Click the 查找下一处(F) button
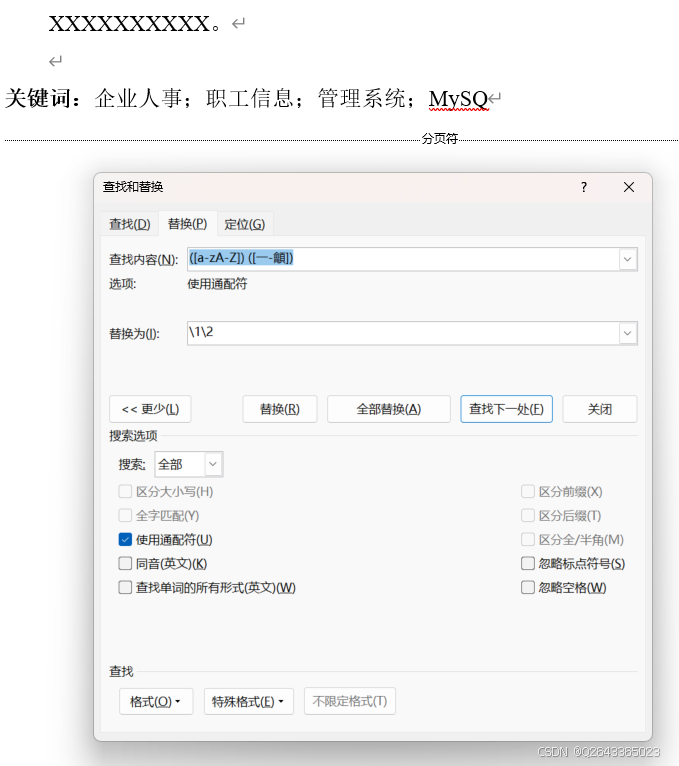 (506, 409)
